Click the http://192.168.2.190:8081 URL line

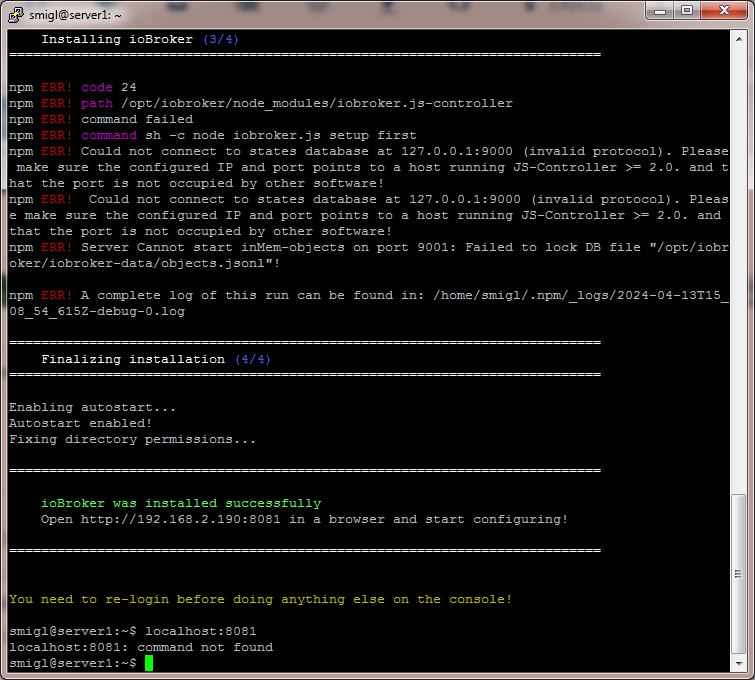tap(304, 519)
